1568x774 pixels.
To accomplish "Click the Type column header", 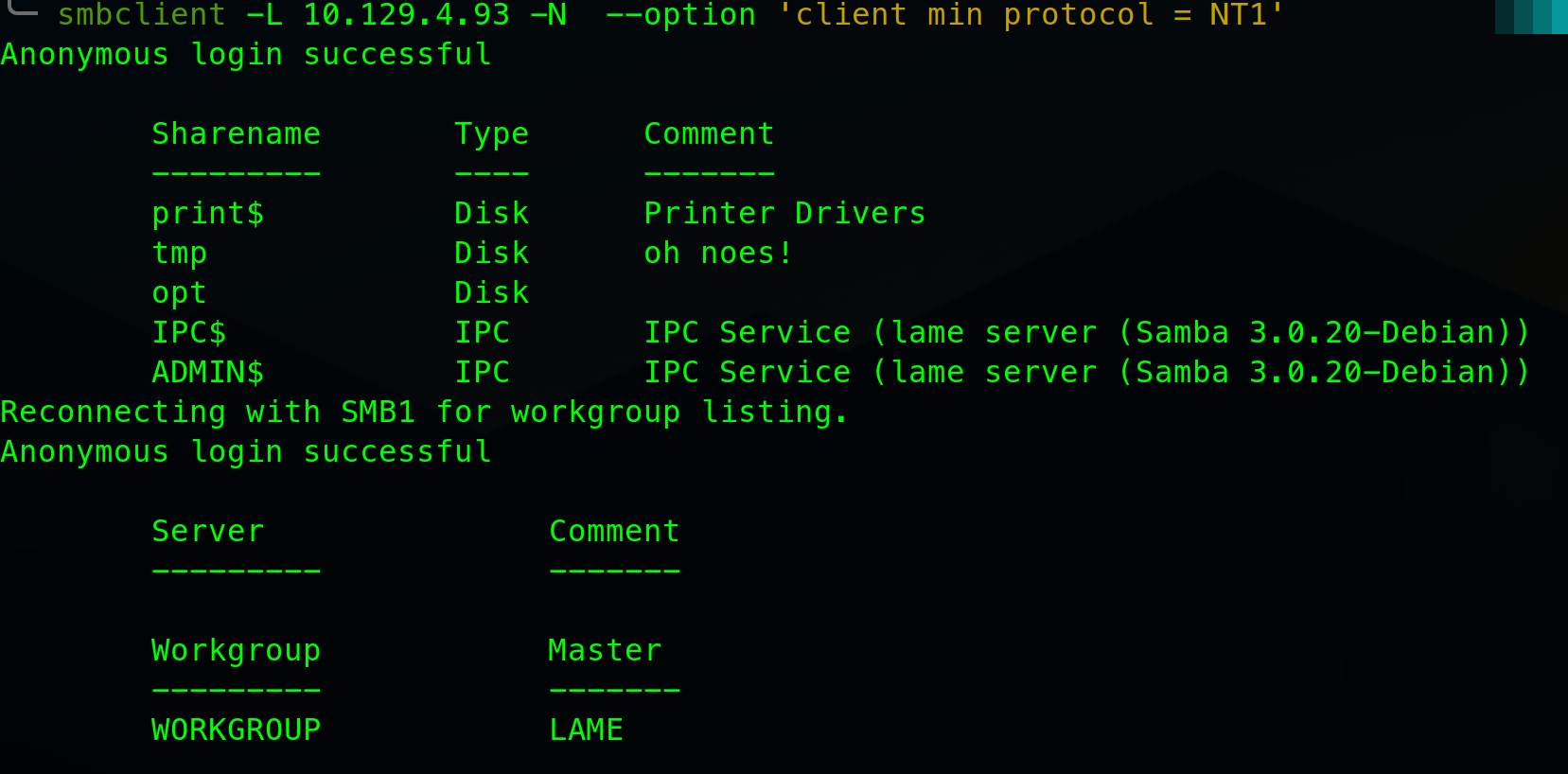I will click(x=491, y=134).
